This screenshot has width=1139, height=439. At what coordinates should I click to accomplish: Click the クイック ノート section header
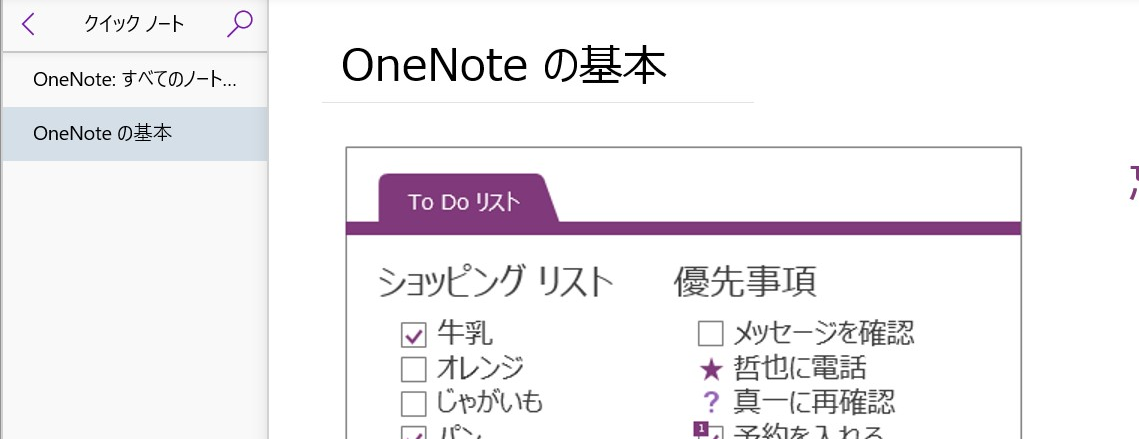134,24
